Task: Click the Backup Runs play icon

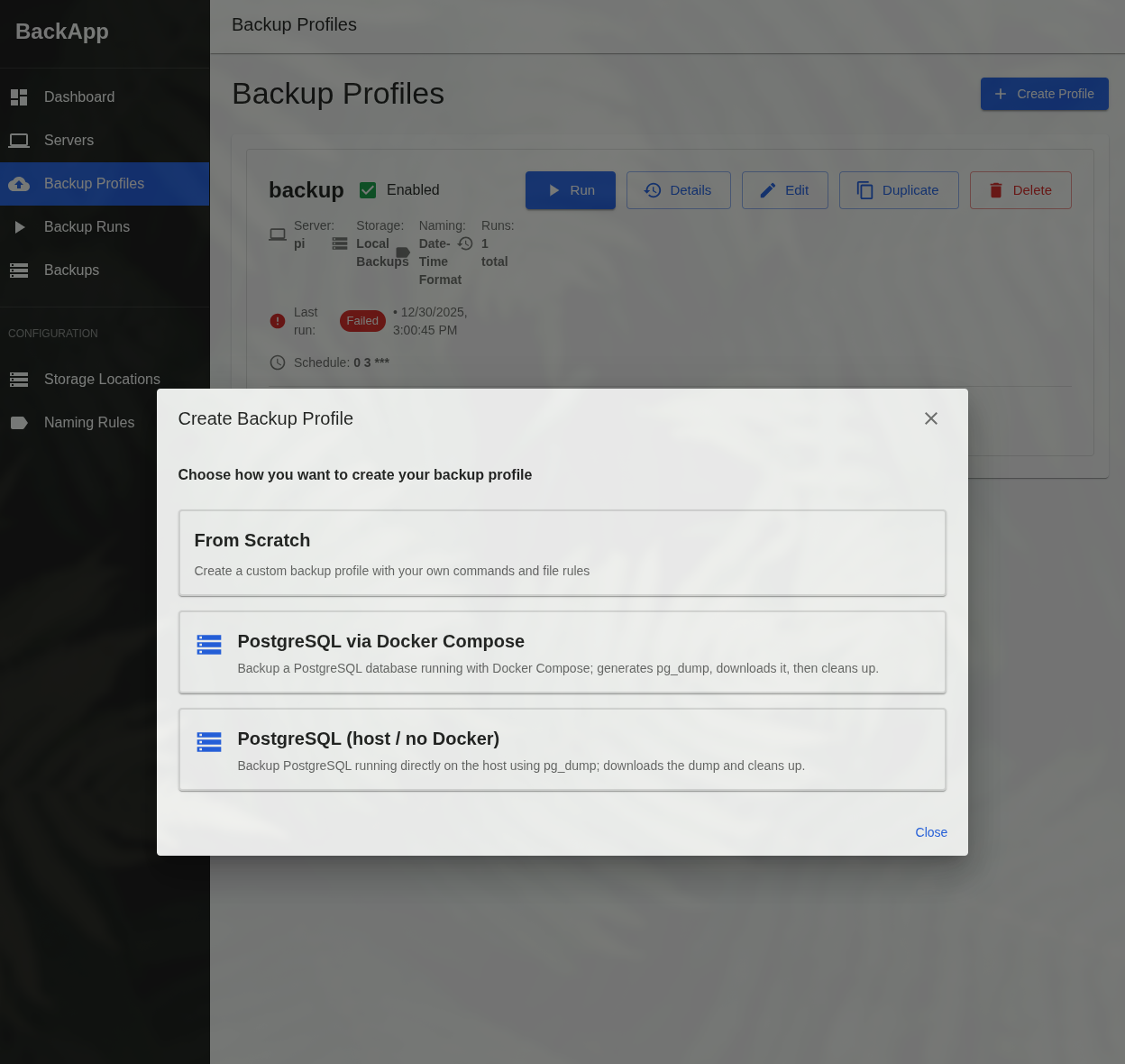Action: pyautogui.click(x=19, y=227)
